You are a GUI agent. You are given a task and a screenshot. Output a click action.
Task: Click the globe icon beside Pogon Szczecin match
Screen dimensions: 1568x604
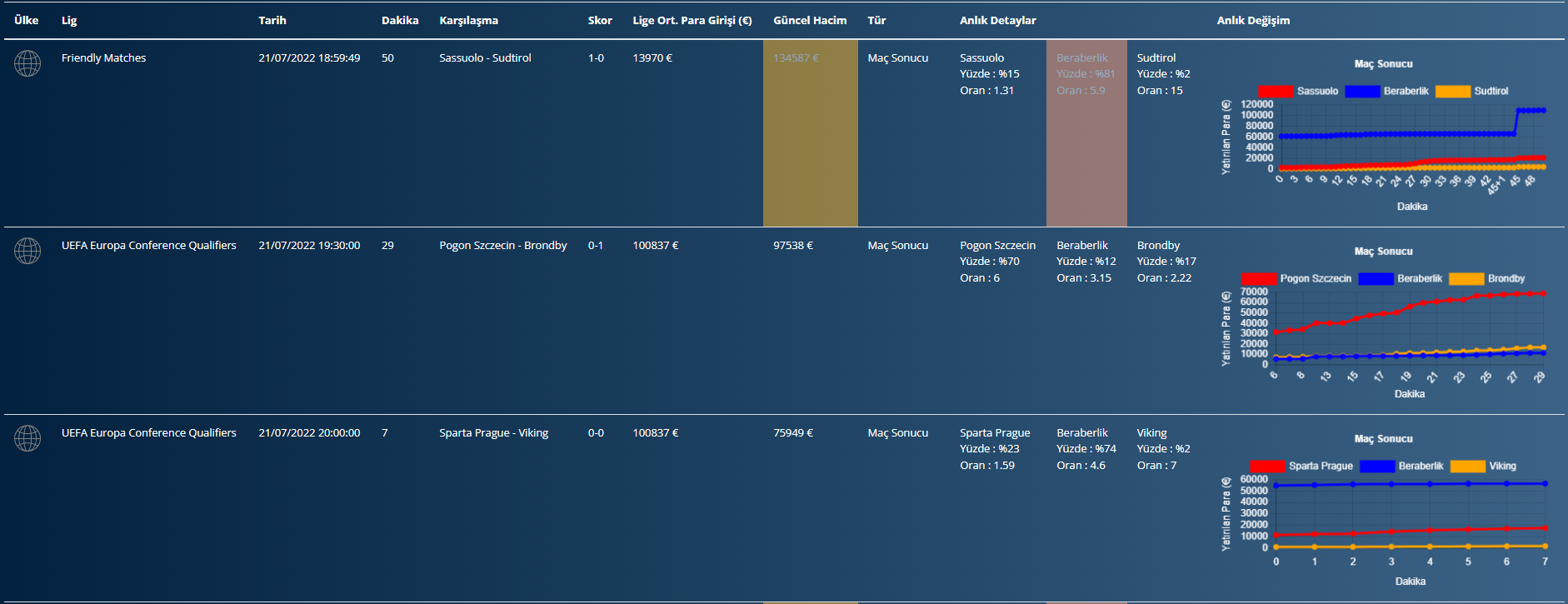click(x=27, y=251)
